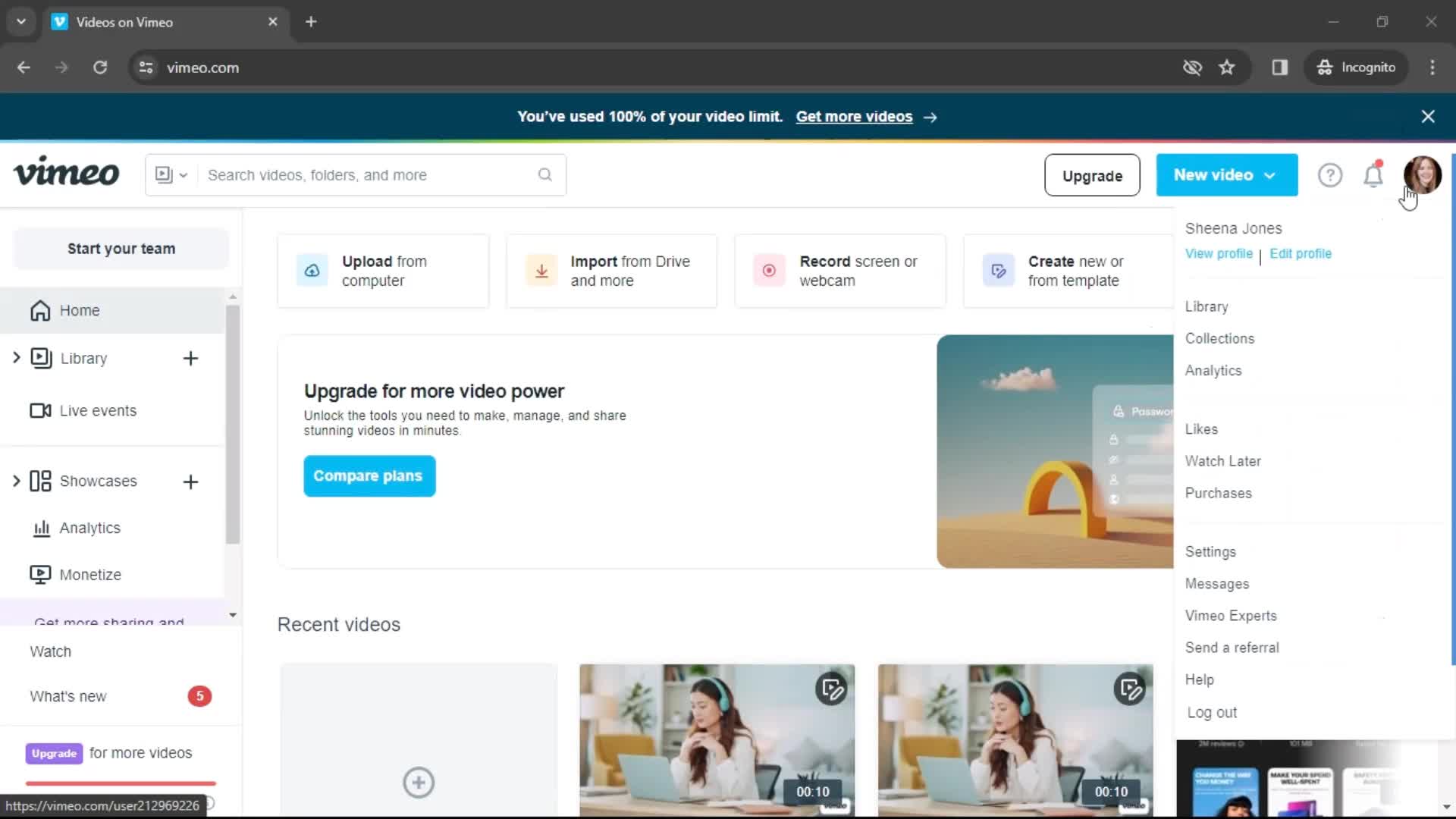Open What's new in sidebar
The height and width of the screenshot is (819, 1456).
click(x=67, y=697)
